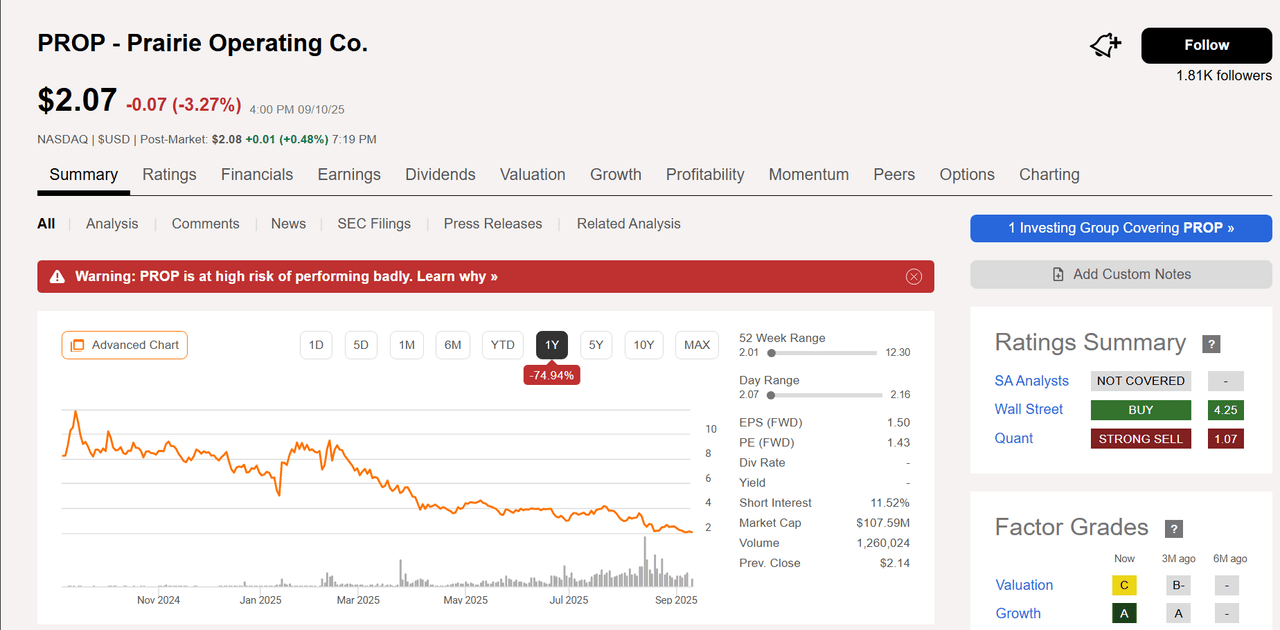
Task: Open the Ratings Summary help tooltip
Action: click(1211, 343)
